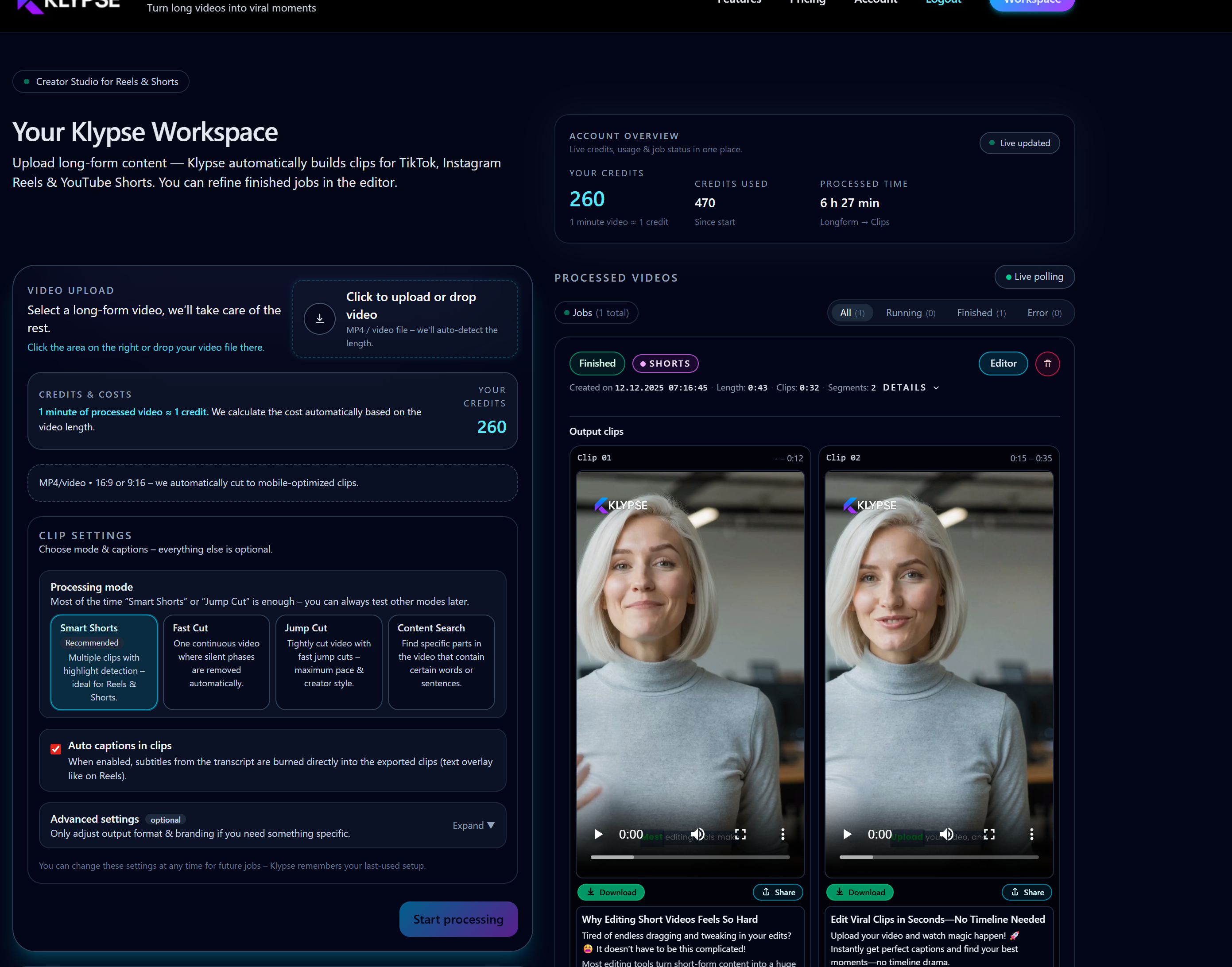This screenshot has height=967, width=1232.
Task: Switch processing mode to Content Search
Action: pyautogui.click(x=441, y=661)
